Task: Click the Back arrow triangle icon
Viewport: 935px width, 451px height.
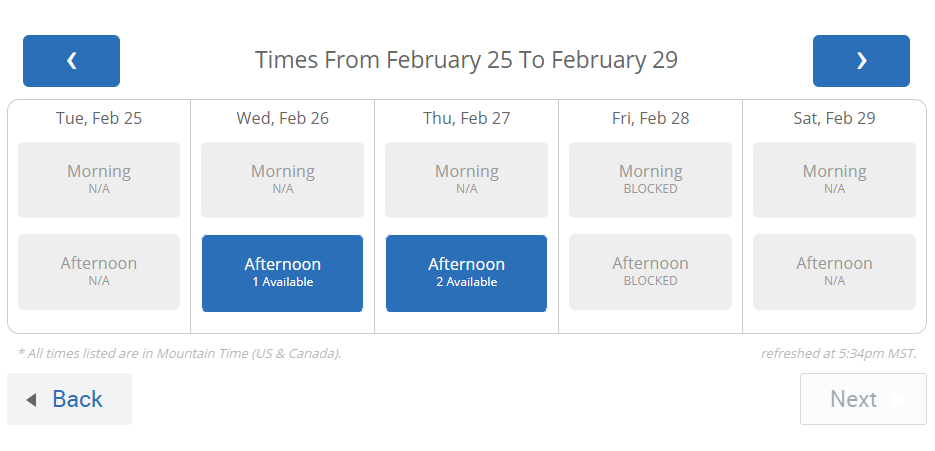Action: (x=32, y=400)
